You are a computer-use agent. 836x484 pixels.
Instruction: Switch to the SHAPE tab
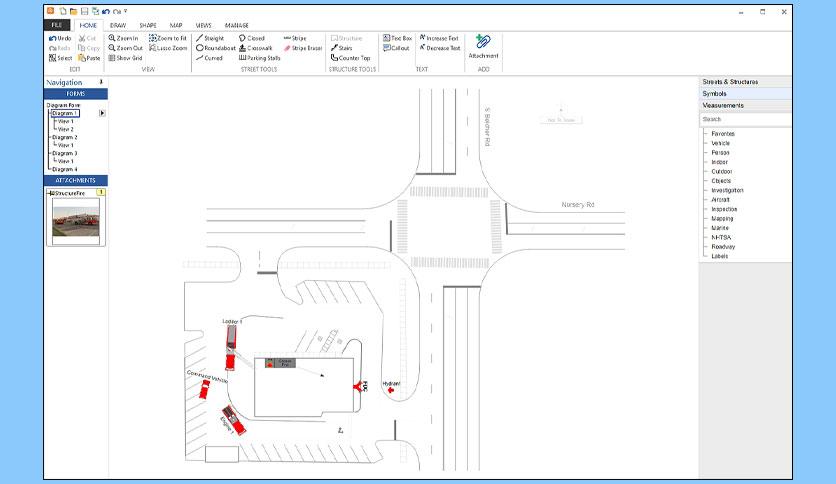(x=148, y=25)
